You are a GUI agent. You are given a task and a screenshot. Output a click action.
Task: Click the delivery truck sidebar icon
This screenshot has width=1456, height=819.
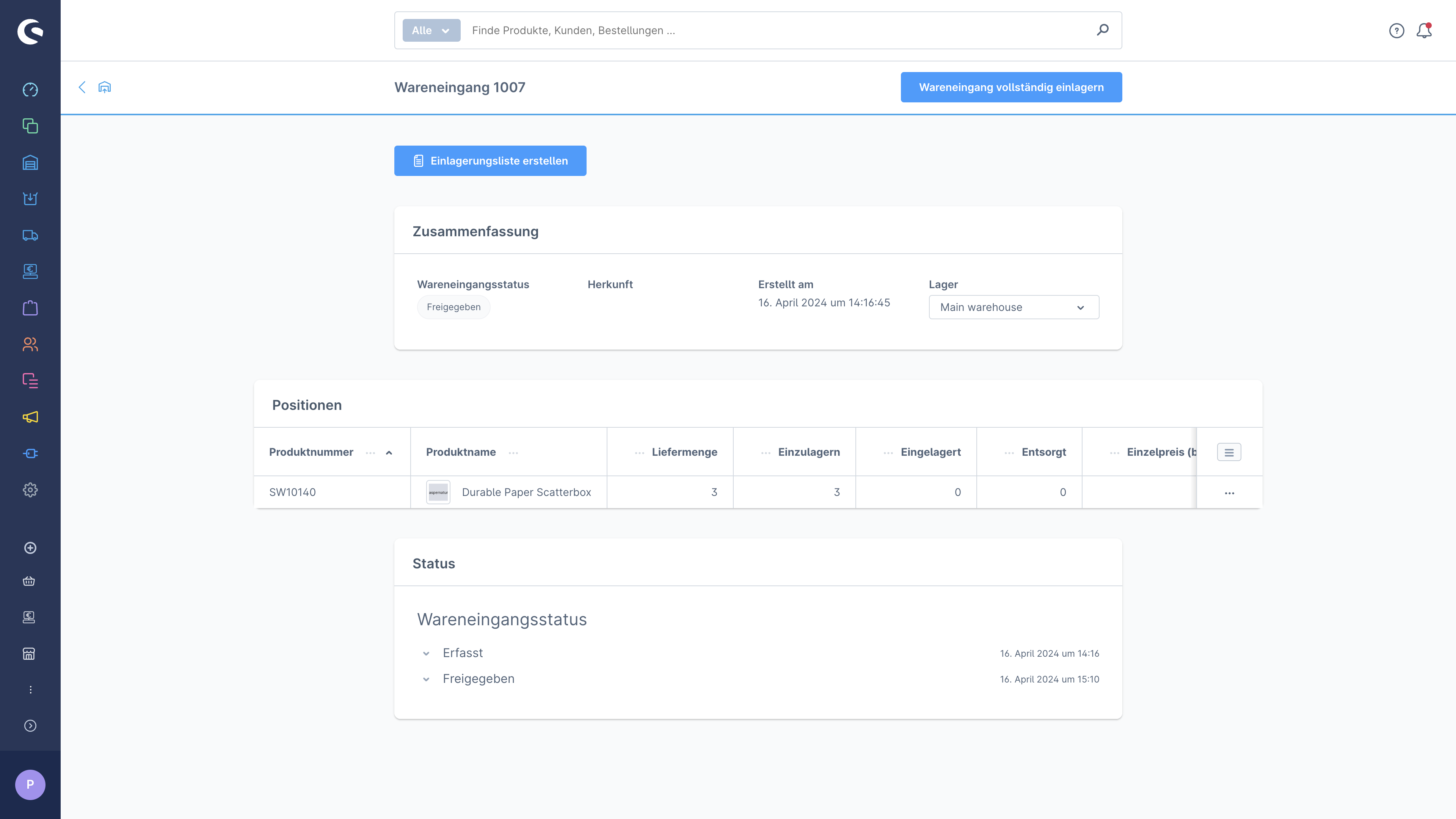tap(30, 235)
